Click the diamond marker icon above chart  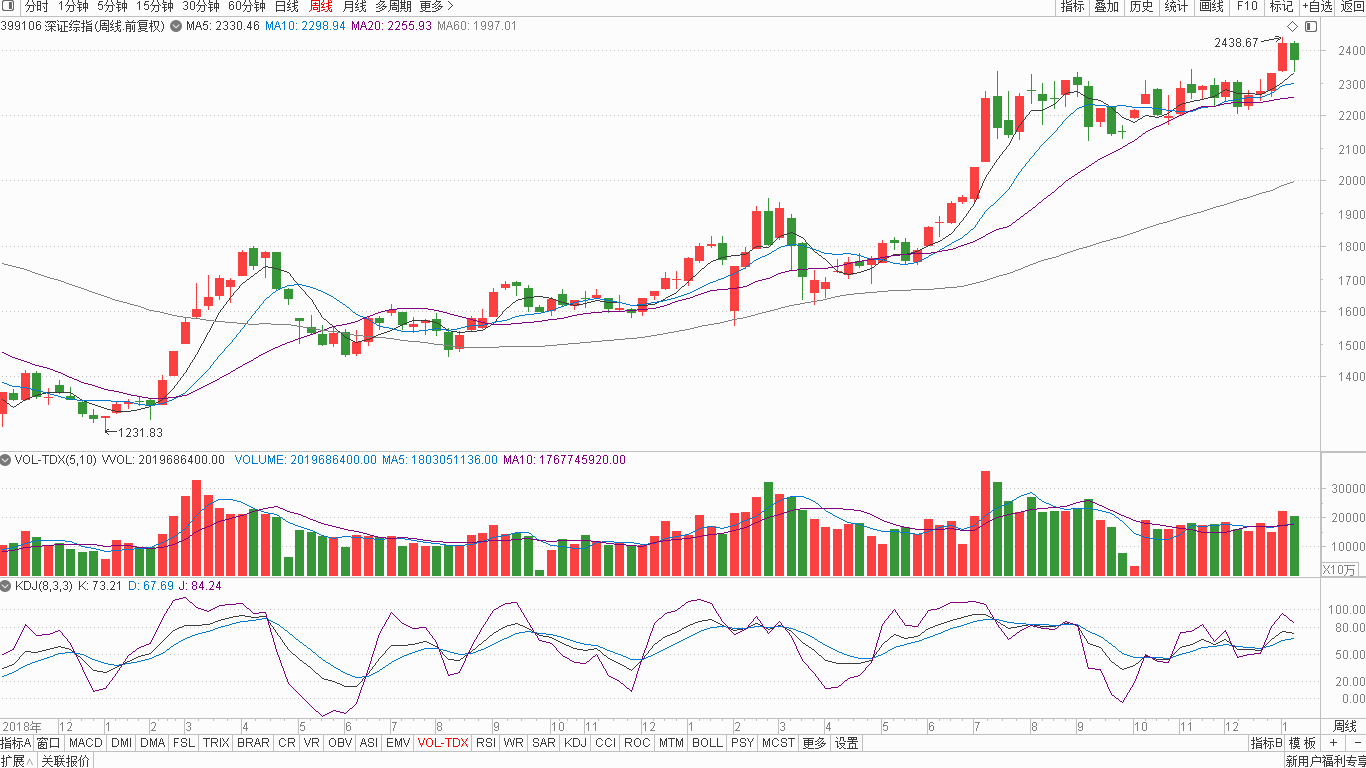(1292, 26)
